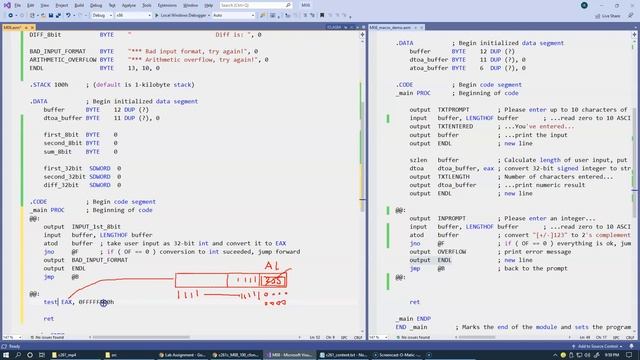This screenshot has width=640, height=360.
Task: Open the Window menu
Action: pos(190,5)
